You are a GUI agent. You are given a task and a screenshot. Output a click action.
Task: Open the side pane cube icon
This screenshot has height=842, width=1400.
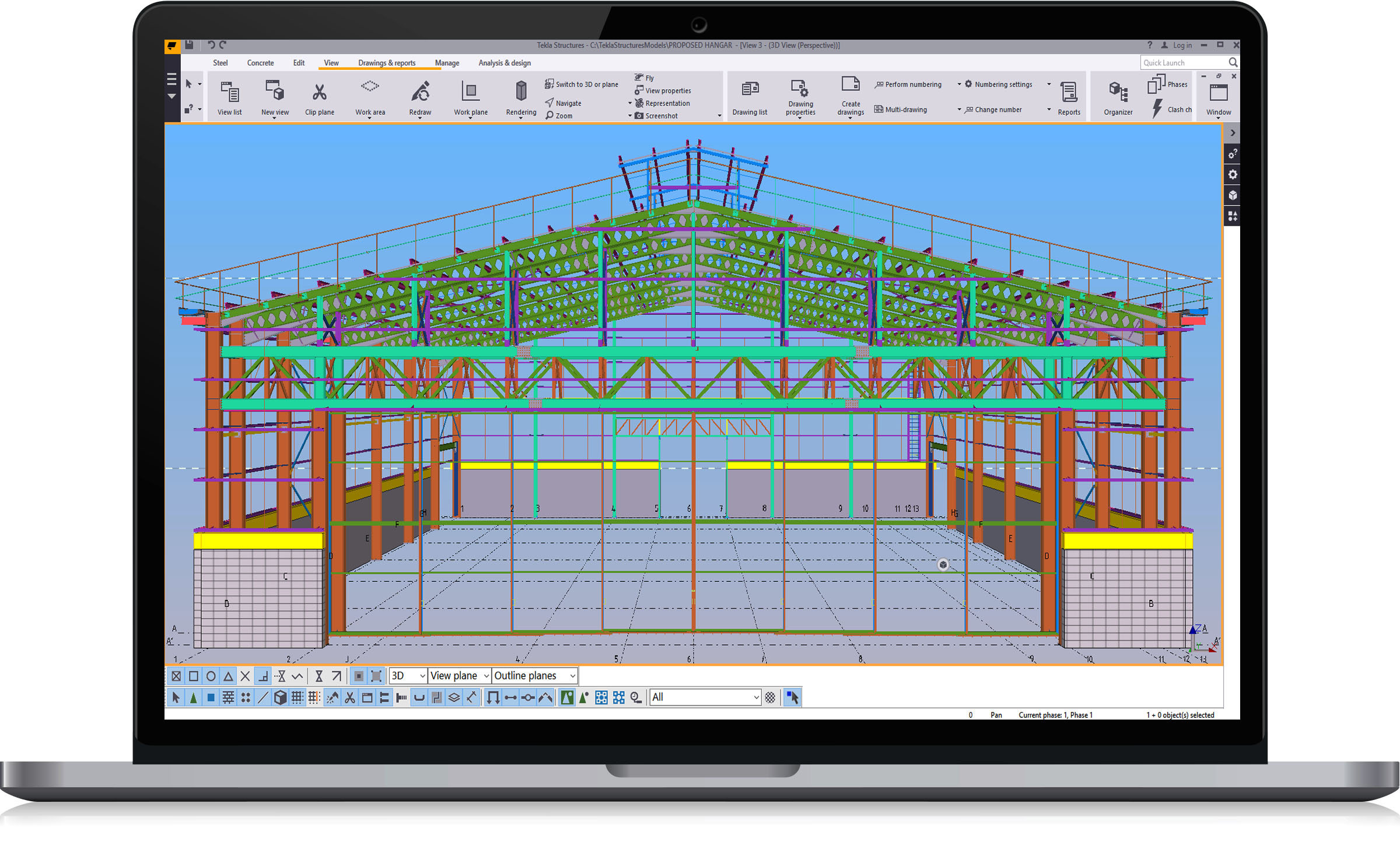pyautogui.click(x=1232, y=195)
